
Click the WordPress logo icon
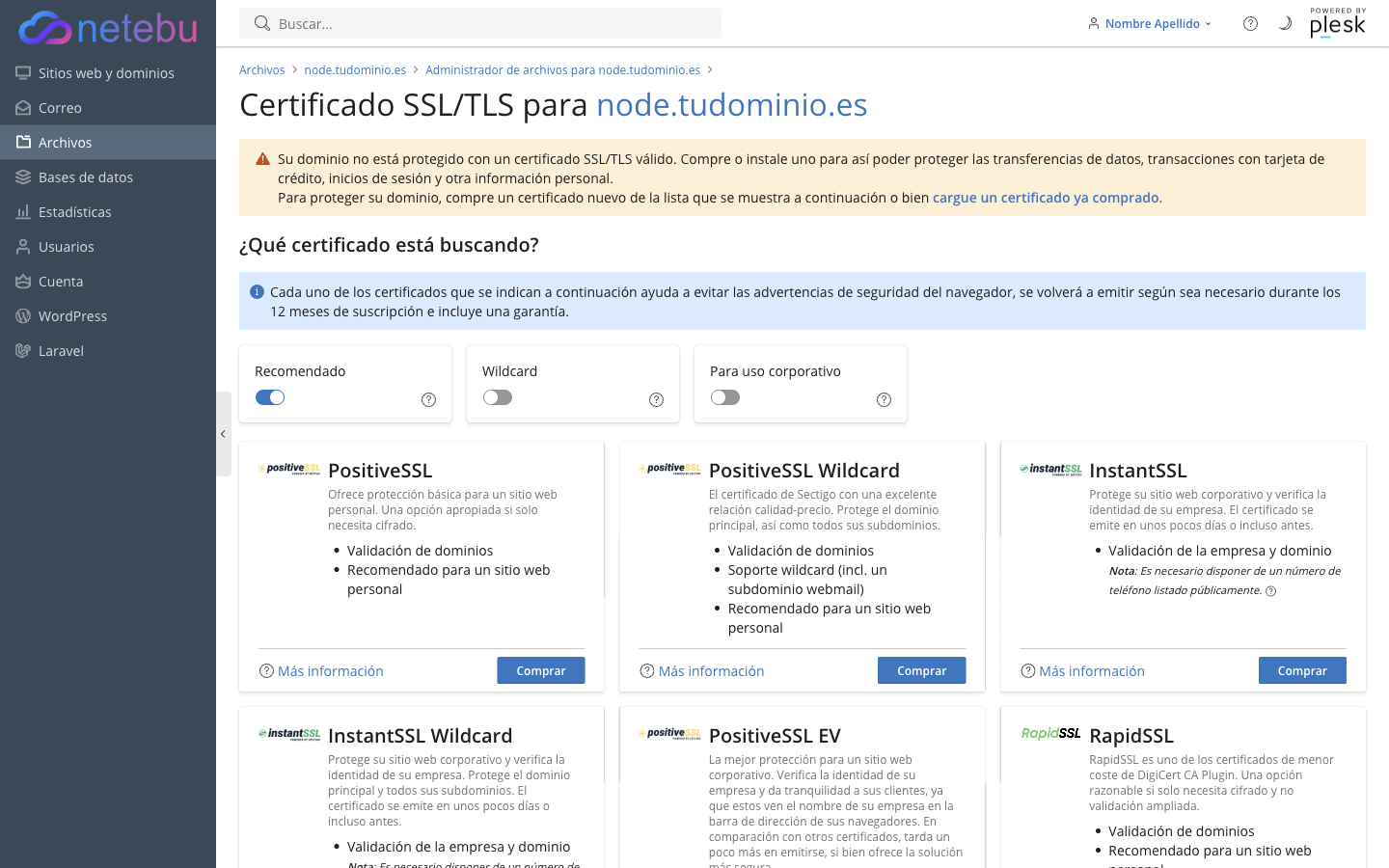coord(23,315)
